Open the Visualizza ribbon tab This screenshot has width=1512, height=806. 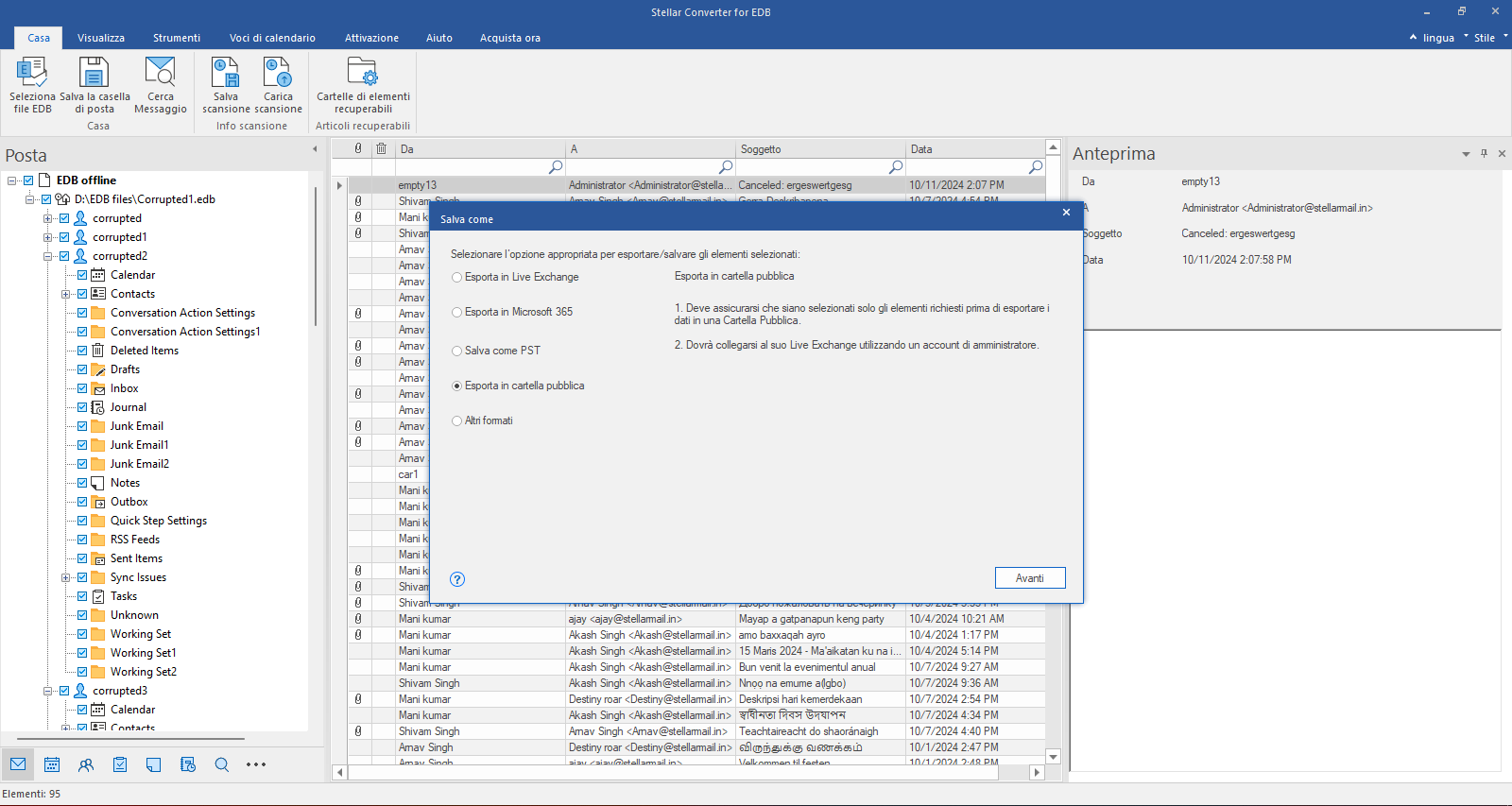[101, 38]
